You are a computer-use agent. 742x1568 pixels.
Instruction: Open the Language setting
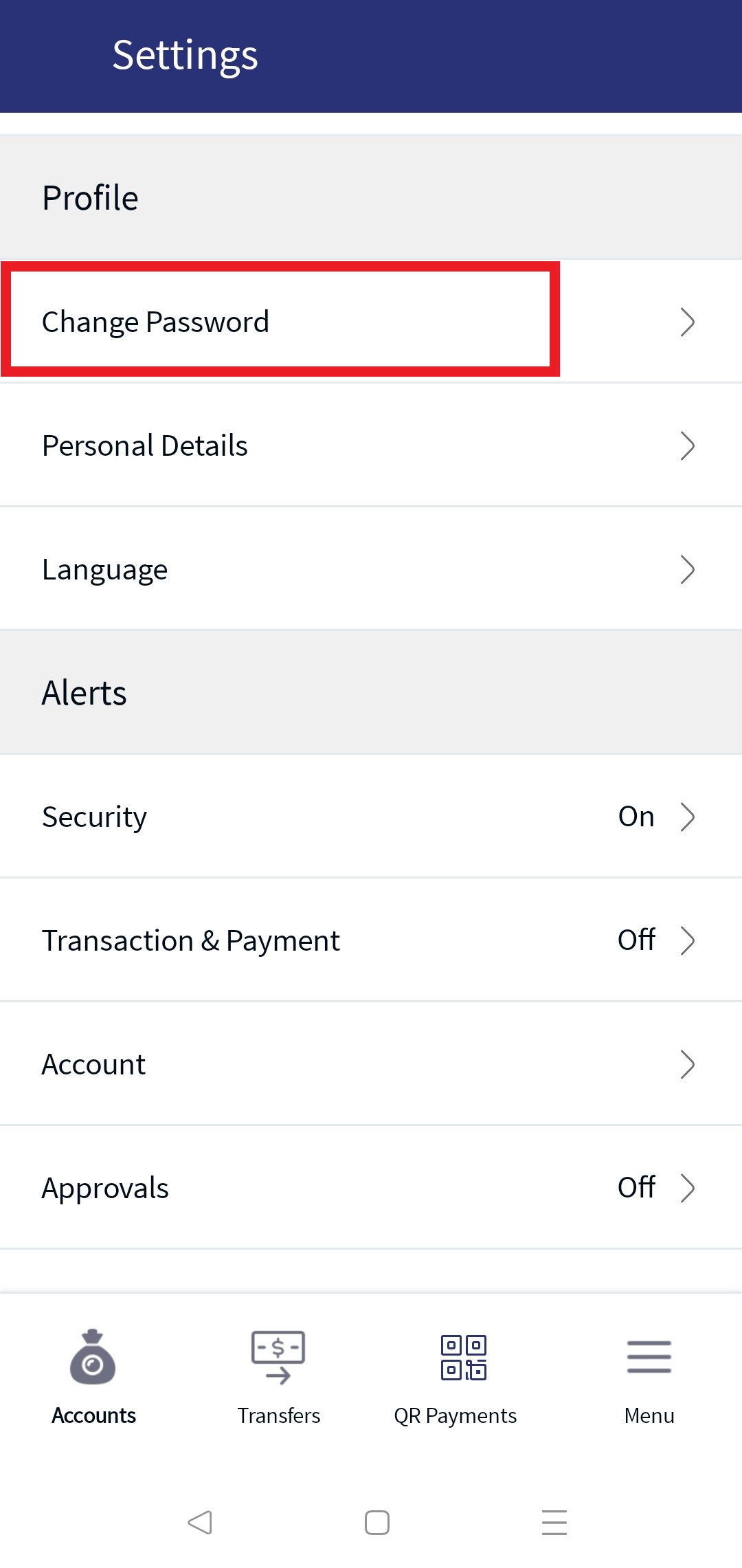371,568
